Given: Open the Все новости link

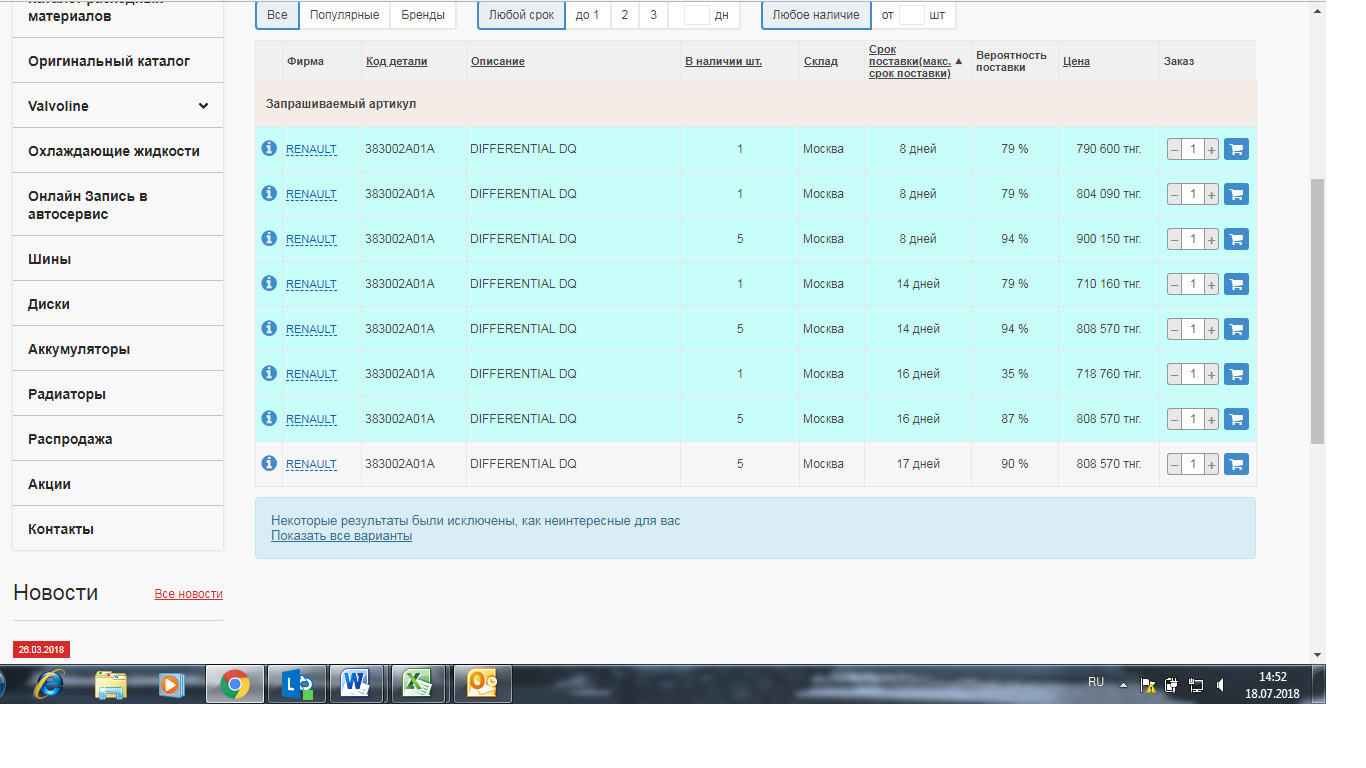Looking at the screenshot, I should [x=189, y=594].
